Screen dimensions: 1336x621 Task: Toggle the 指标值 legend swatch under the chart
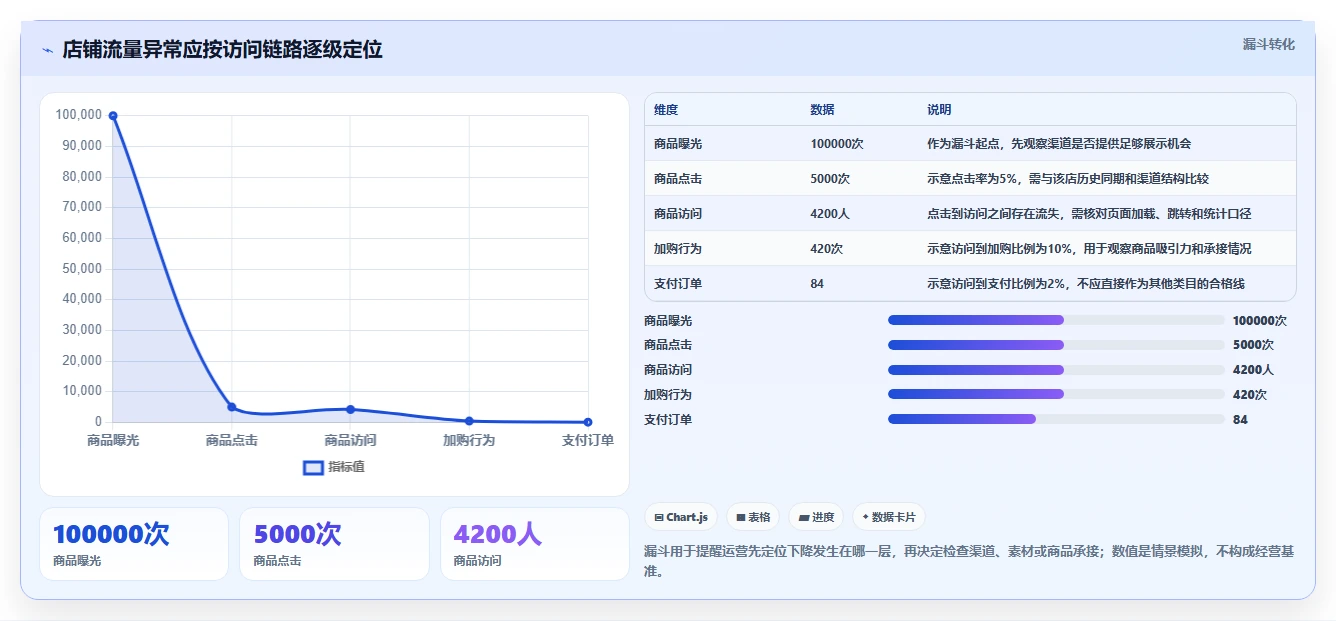point(313,467)
